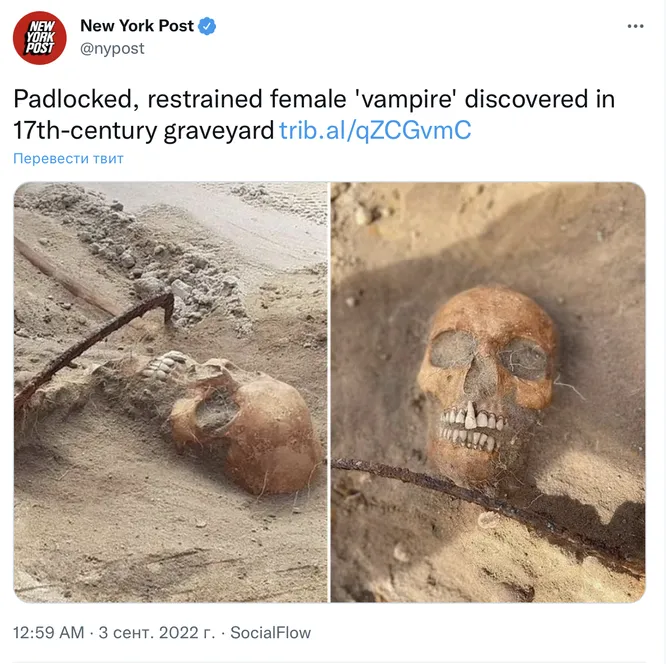The image size is (666, 664).
Task: Click the @nypost handle
Action: [x=113, y=48]
